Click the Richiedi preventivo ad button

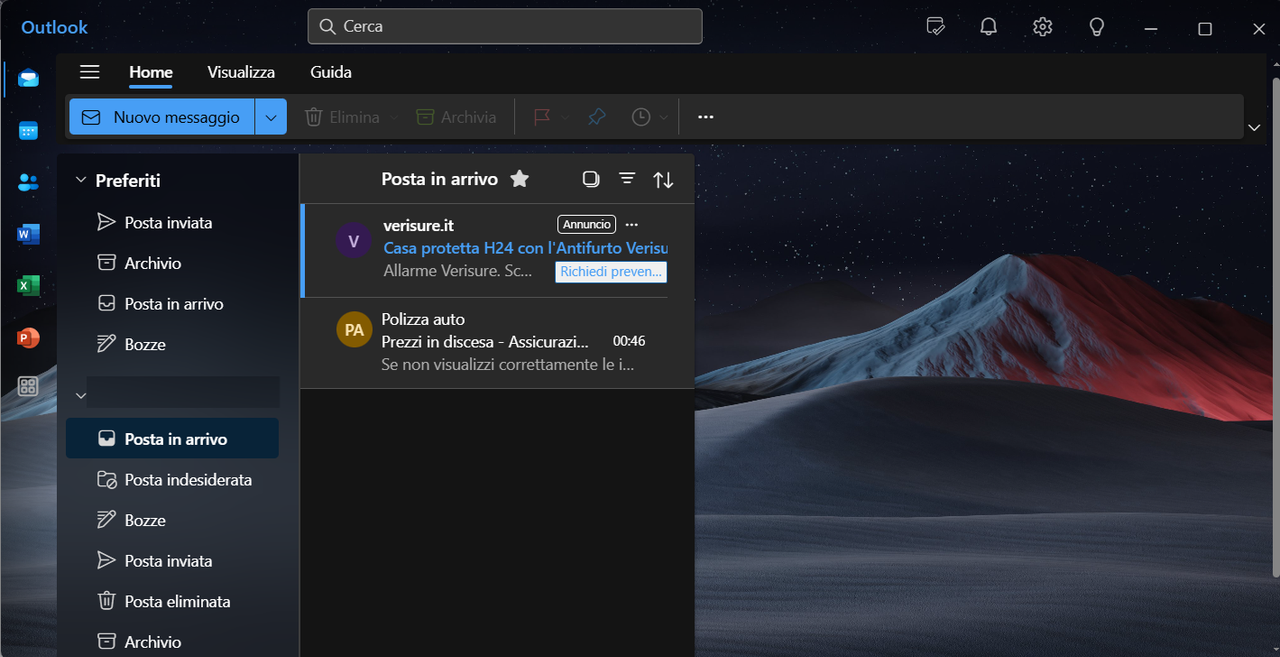pos(611,271)
